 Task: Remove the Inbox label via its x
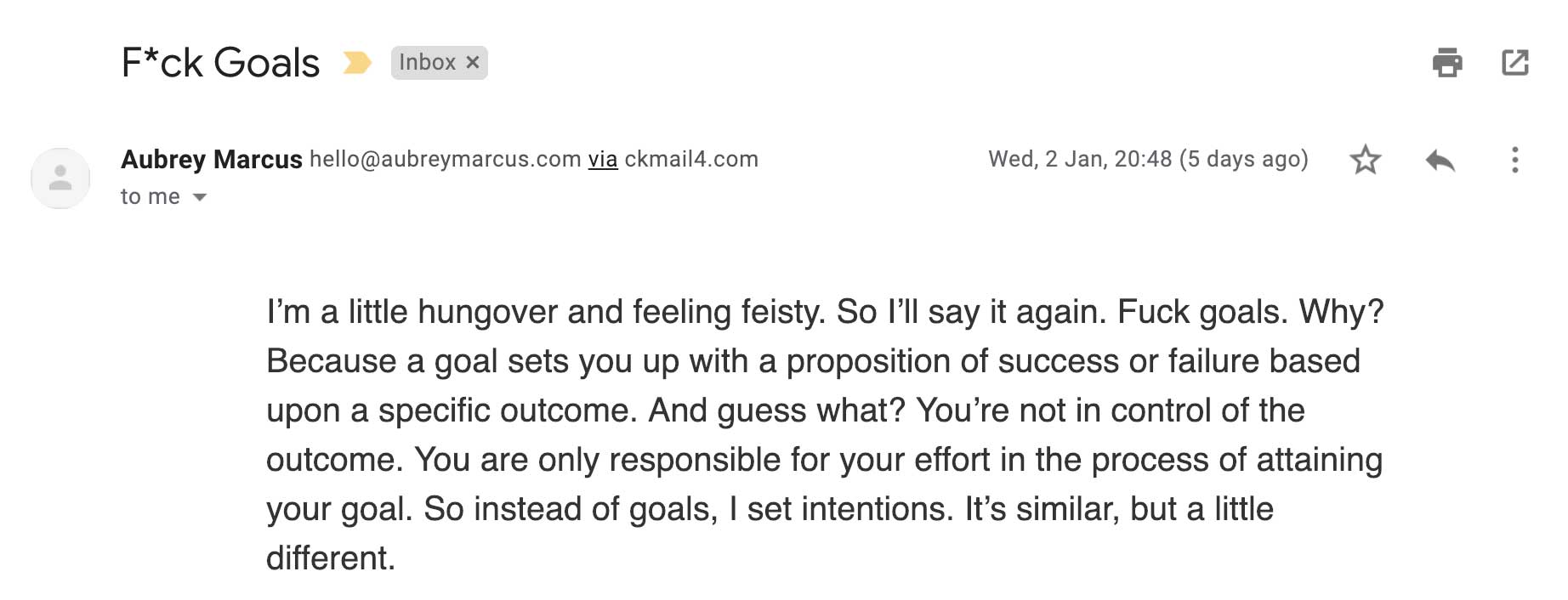(x=473, y=62)
